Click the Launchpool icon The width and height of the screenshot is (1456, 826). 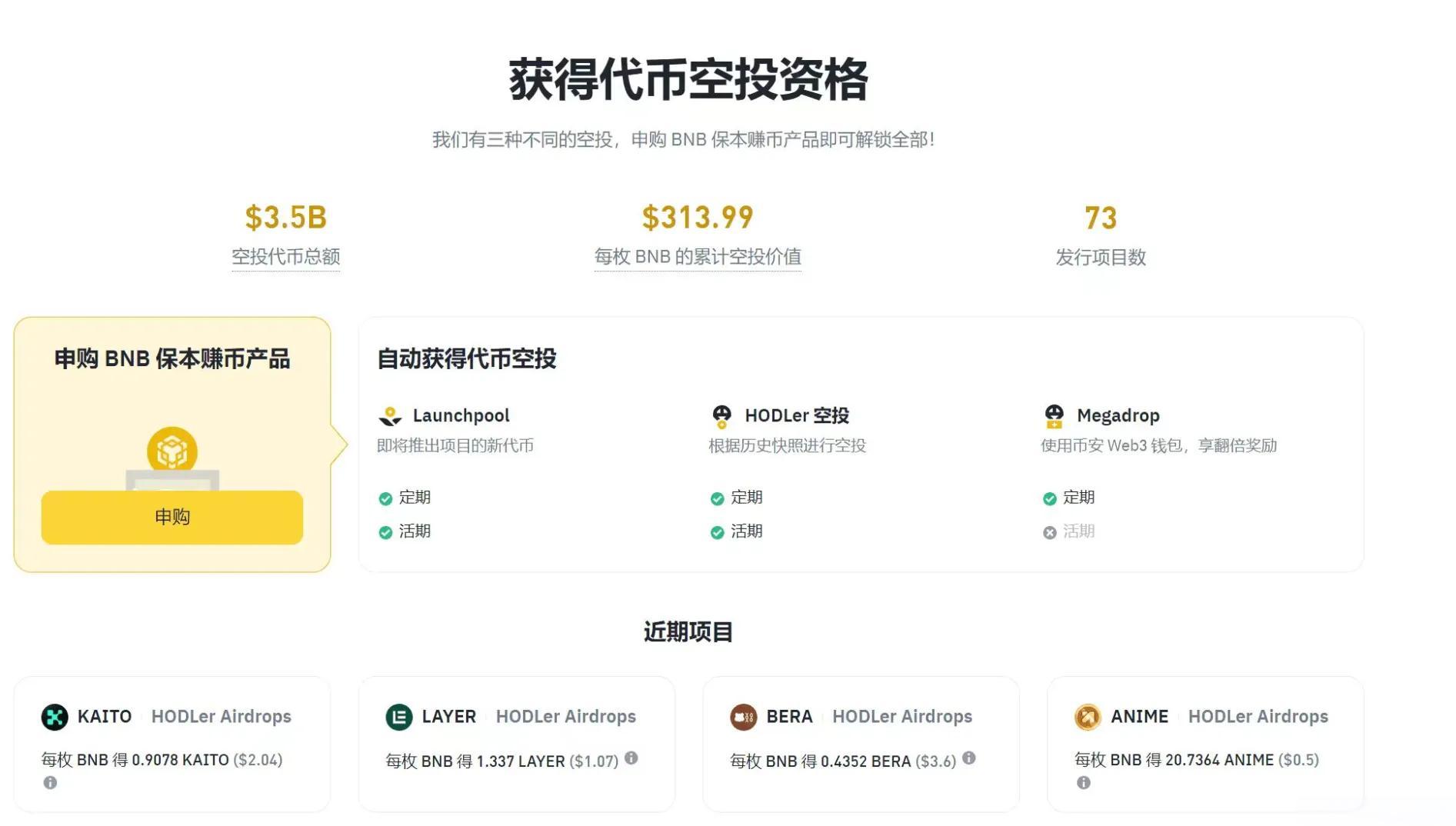tap(390, 416)
